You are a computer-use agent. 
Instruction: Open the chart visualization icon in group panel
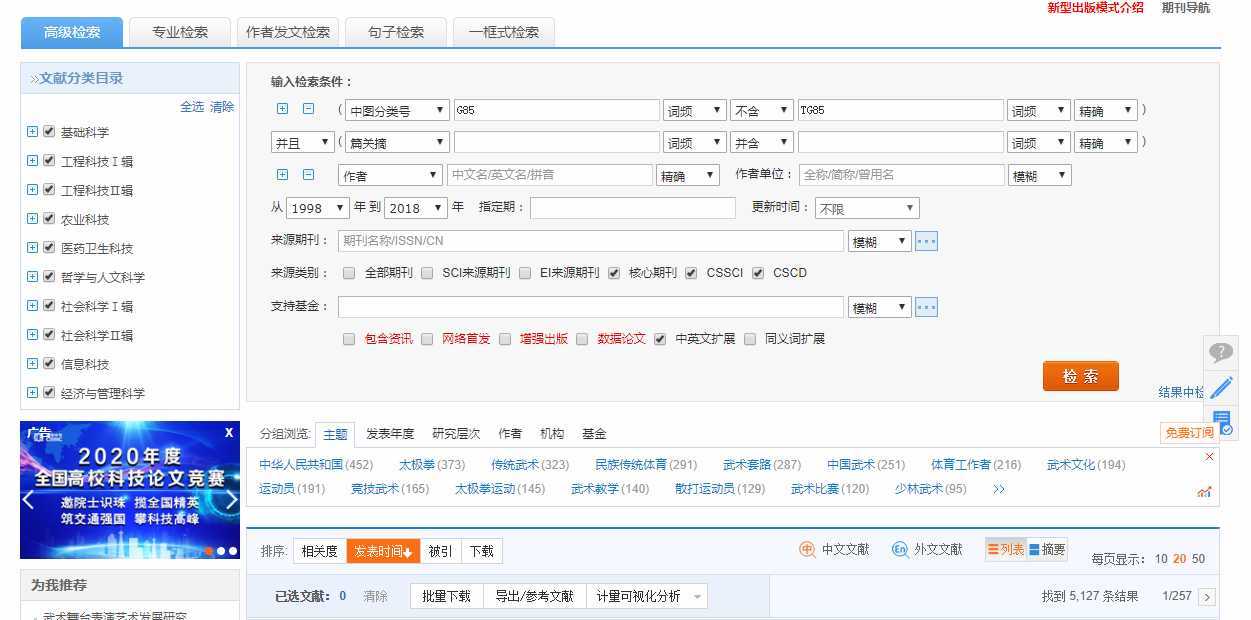(1204, 491)
